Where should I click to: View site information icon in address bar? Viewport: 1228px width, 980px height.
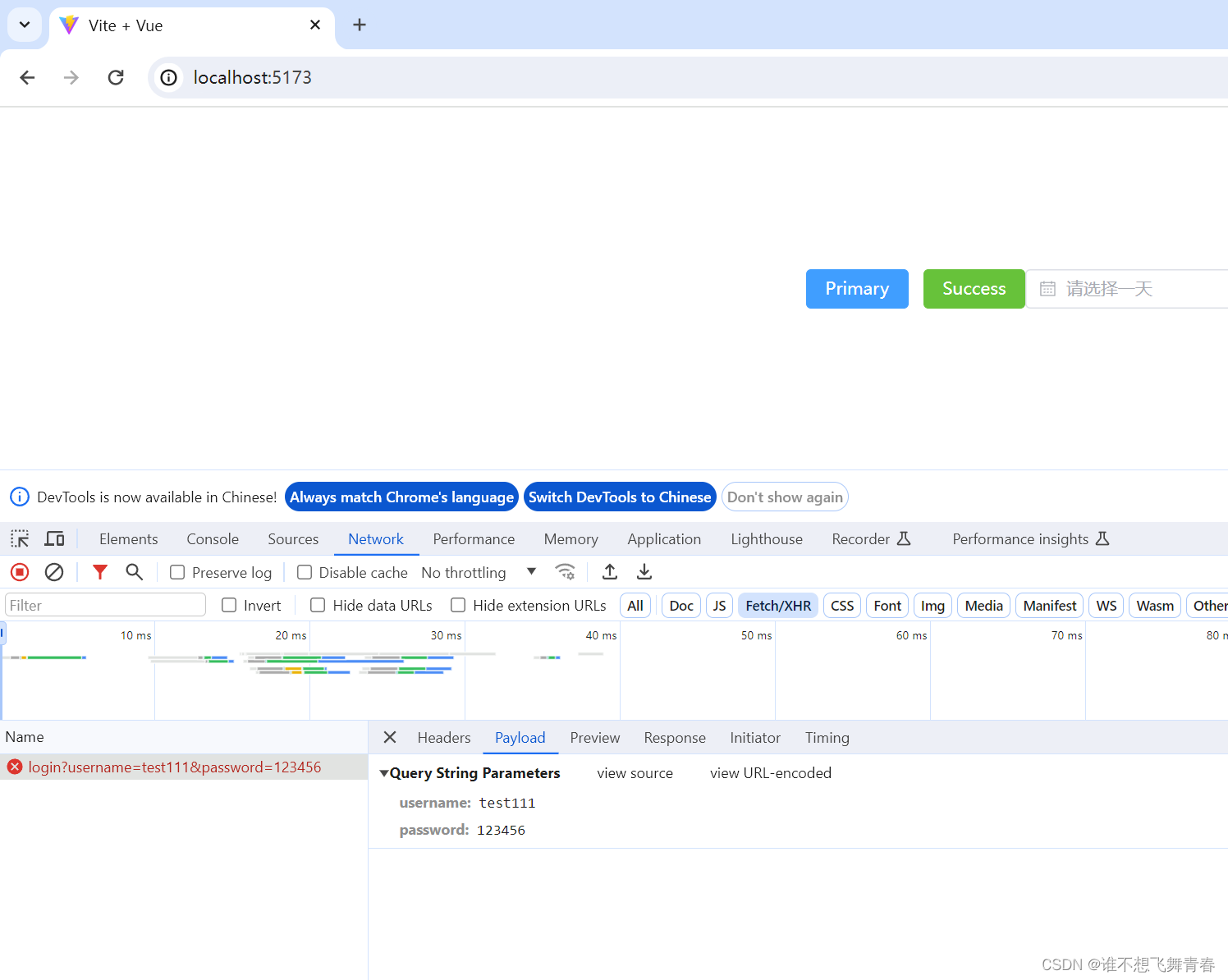tap(168, 77)
